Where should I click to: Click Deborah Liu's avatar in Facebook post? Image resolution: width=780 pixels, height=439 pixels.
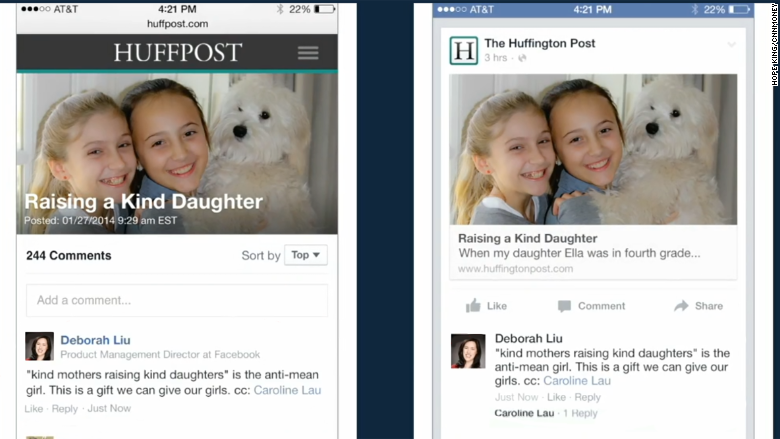coord(468,351)
